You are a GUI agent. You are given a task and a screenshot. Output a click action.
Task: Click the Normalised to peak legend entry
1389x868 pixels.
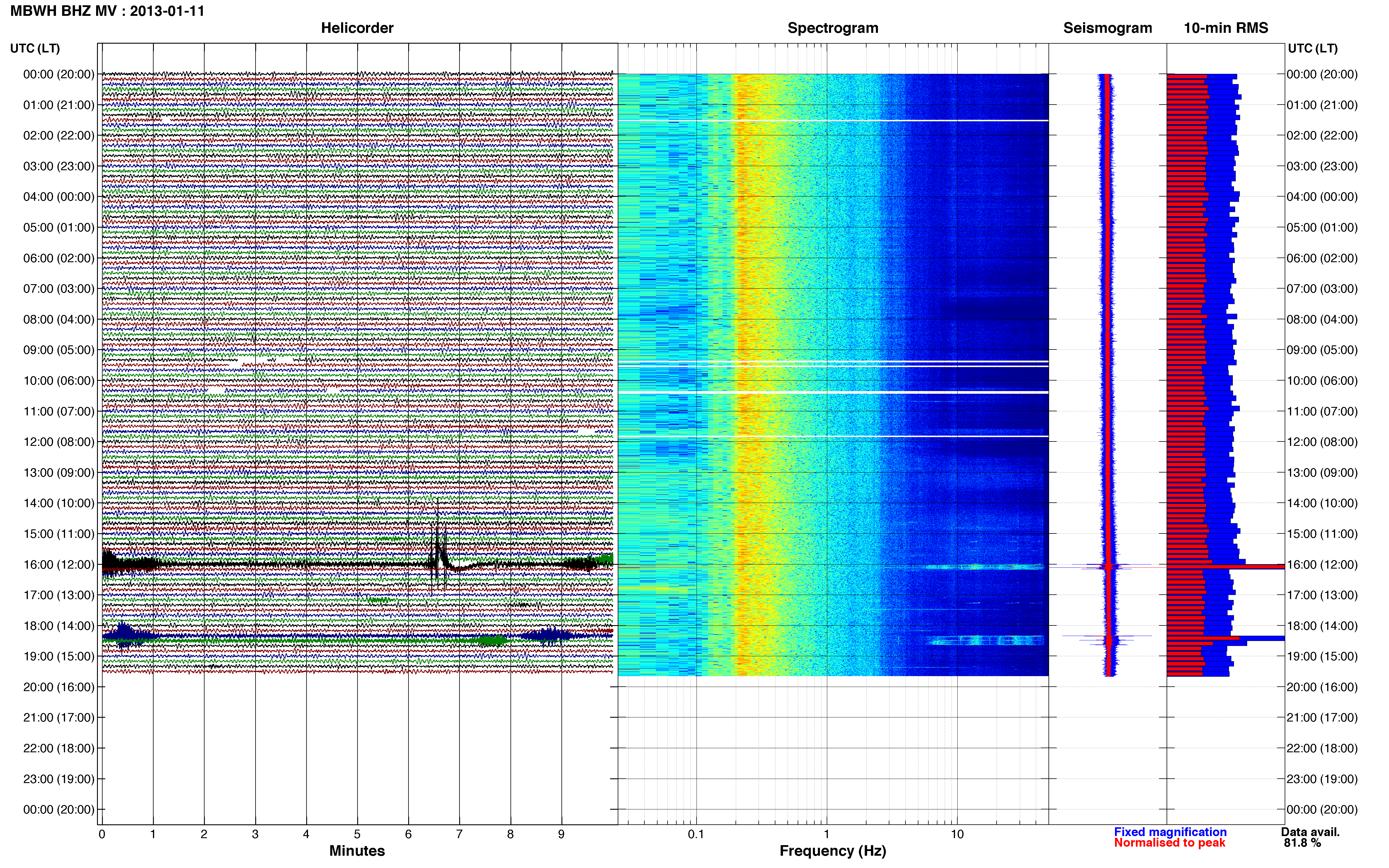pyautogui.click(x=1170, y=843)
